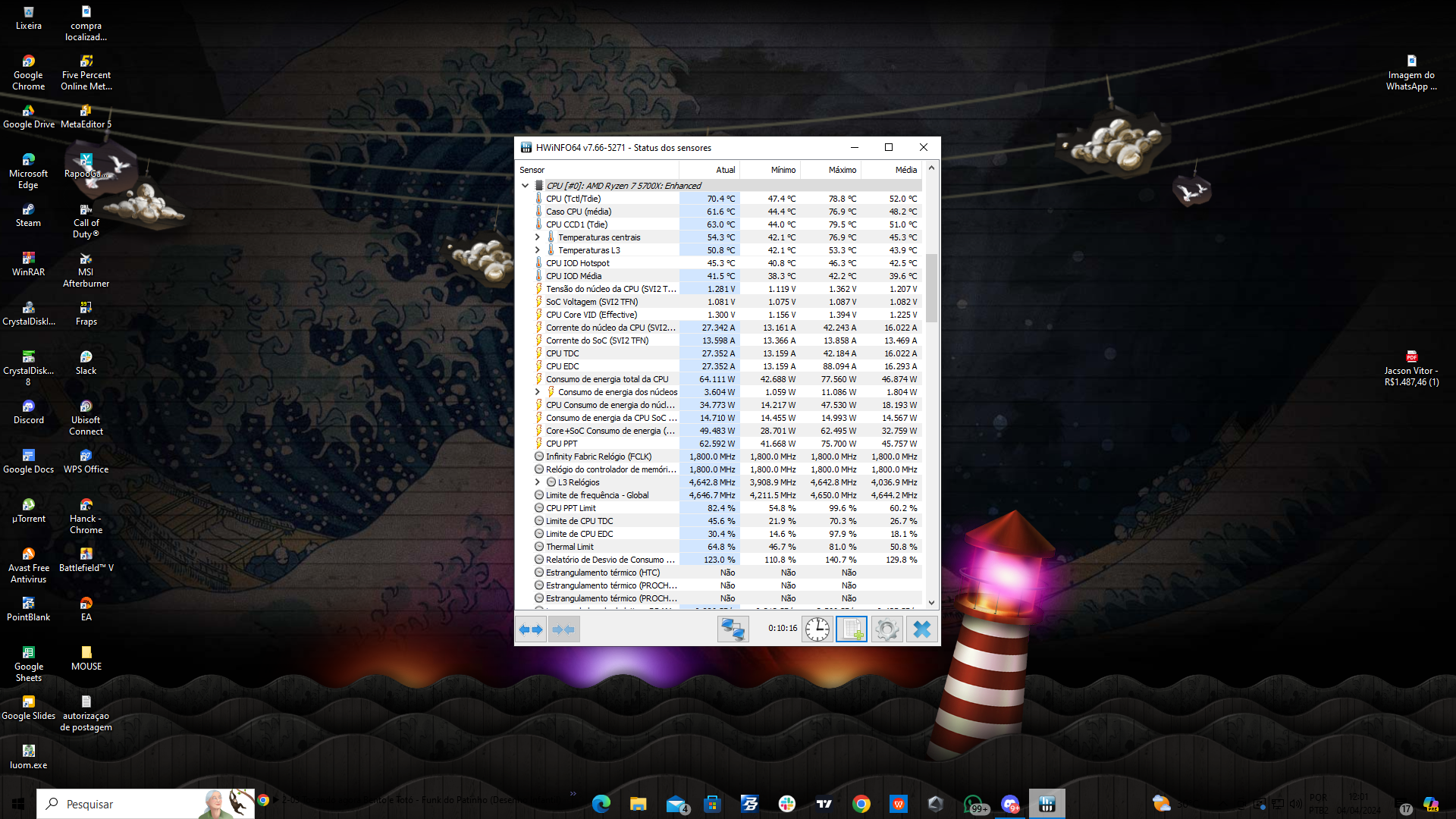Expand the L3 Relógios row
This screenshot has height=819, width=1456.
pyautogui.click(x=538, y=482)
